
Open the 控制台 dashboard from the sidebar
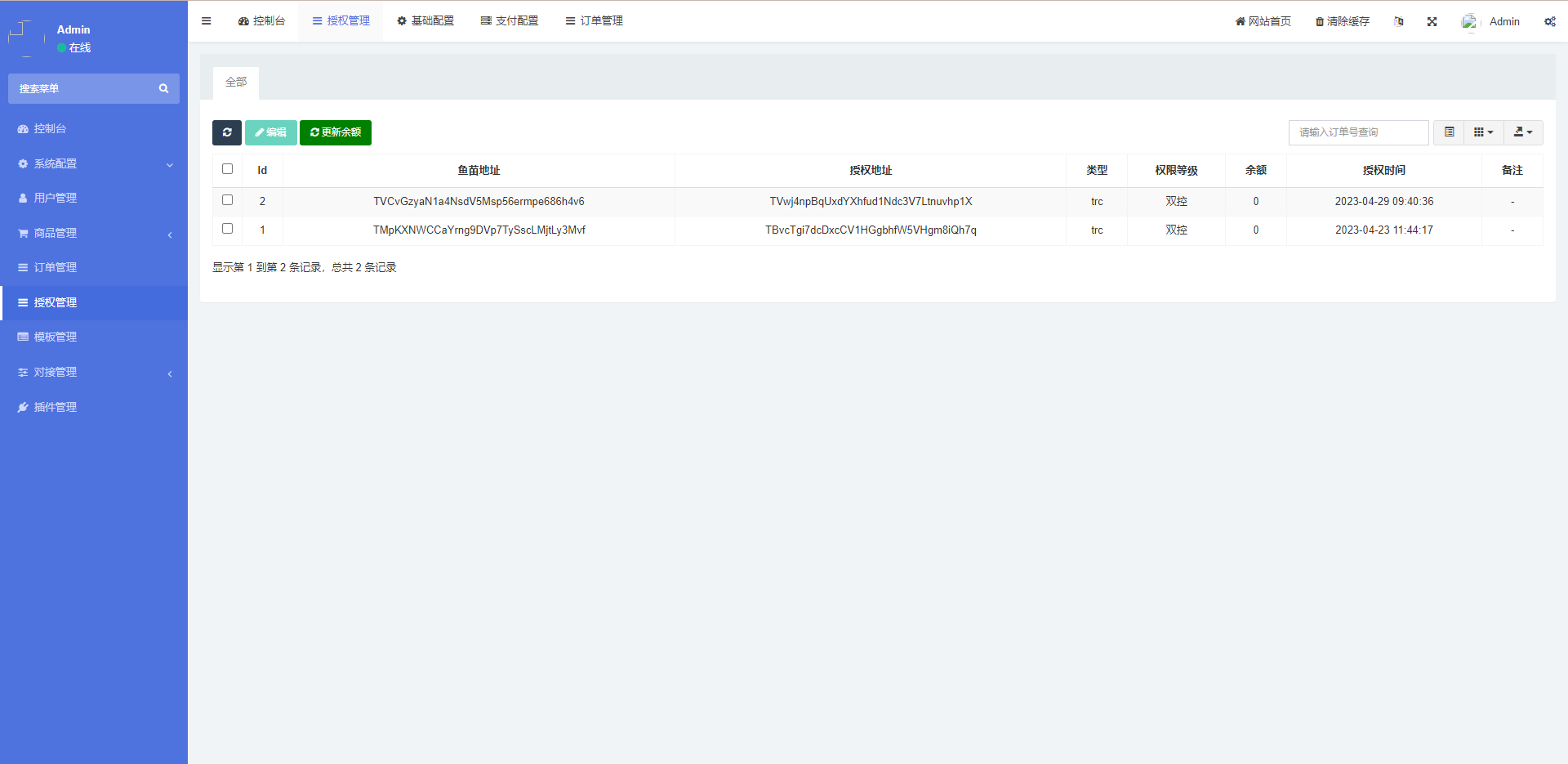coord(49,128)
